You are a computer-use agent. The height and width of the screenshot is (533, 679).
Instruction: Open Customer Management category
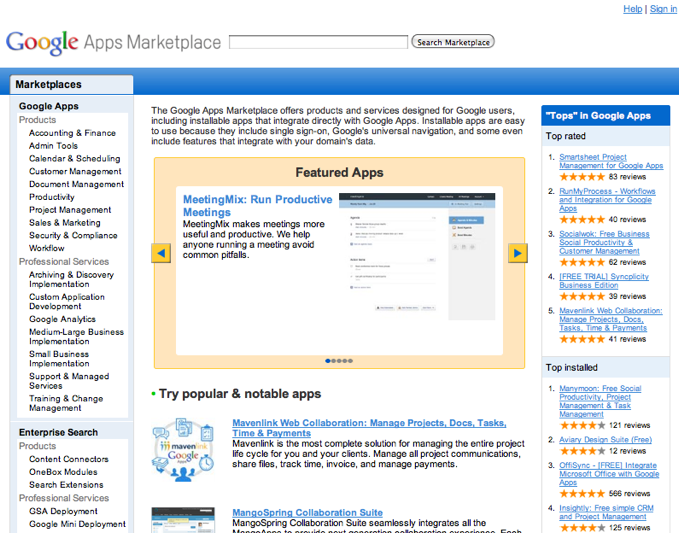(x=75, y=171)
